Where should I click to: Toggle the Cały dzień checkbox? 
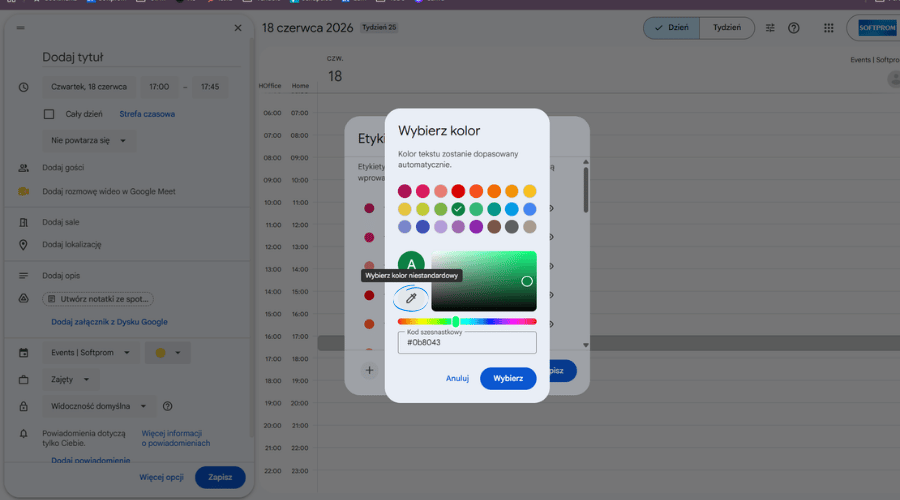[x=49, y=114]
